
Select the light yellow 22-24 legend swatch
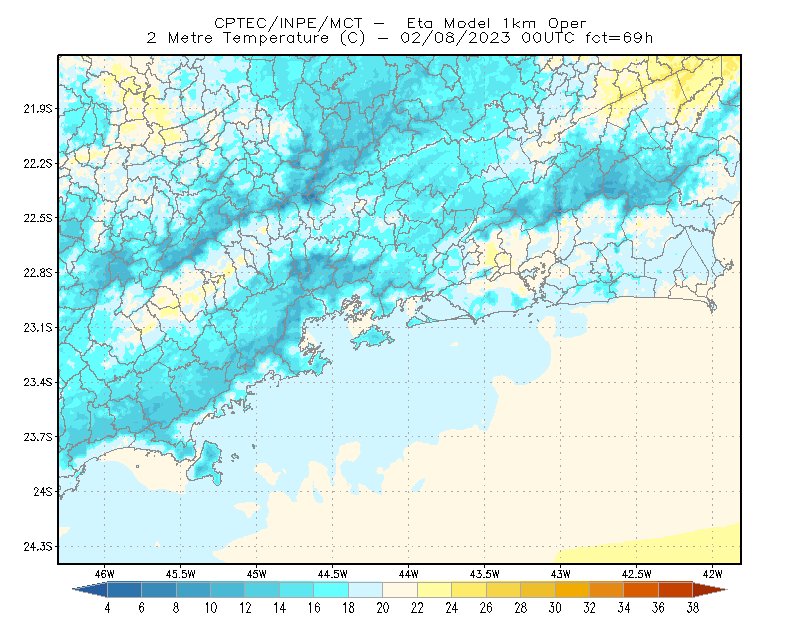click(x=434, y=589)
